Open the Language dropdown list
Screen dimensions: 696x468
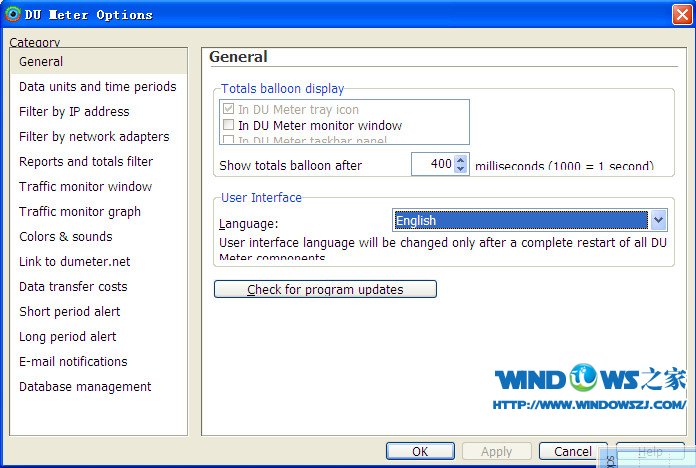pos(658,221)
